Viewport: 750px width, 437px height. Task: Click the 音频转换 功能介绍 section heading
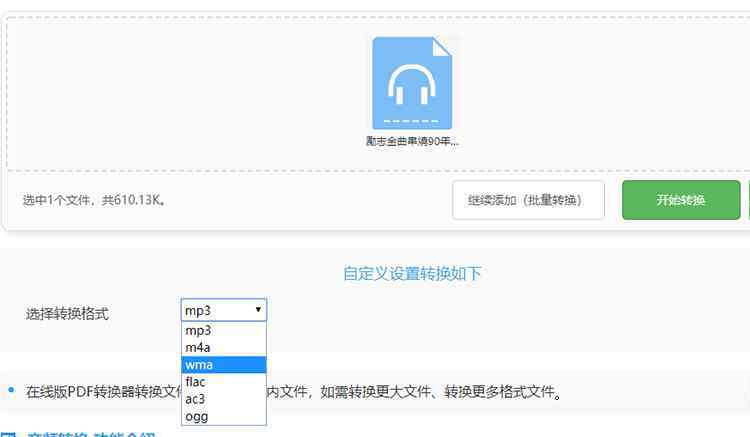click(92, 434)
